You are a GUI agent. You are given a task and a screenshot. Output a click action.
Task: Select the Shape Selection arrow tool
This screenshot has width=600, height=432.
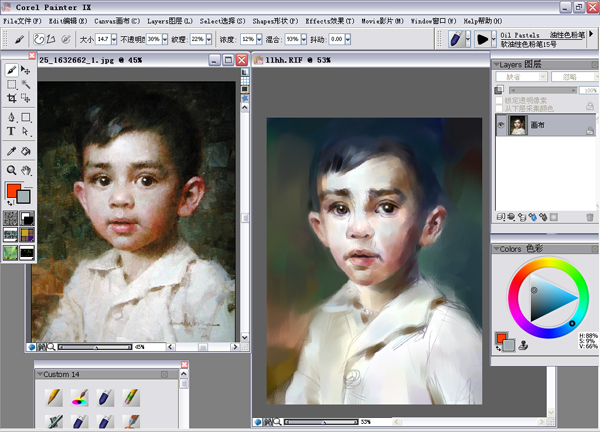click(26, 131)
